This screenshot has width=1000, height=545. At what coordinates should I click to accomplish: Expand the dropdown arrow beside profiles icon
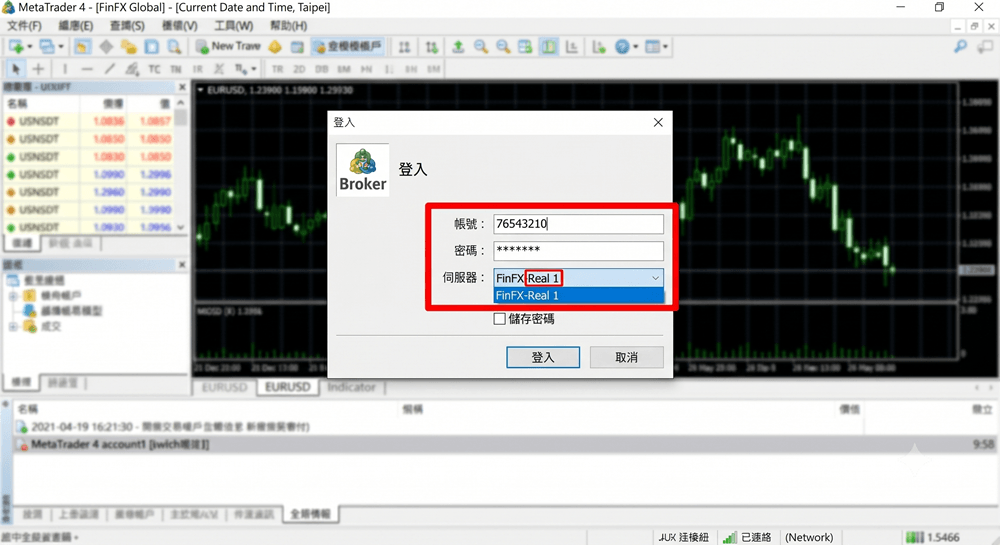click(x=61, y=47)
